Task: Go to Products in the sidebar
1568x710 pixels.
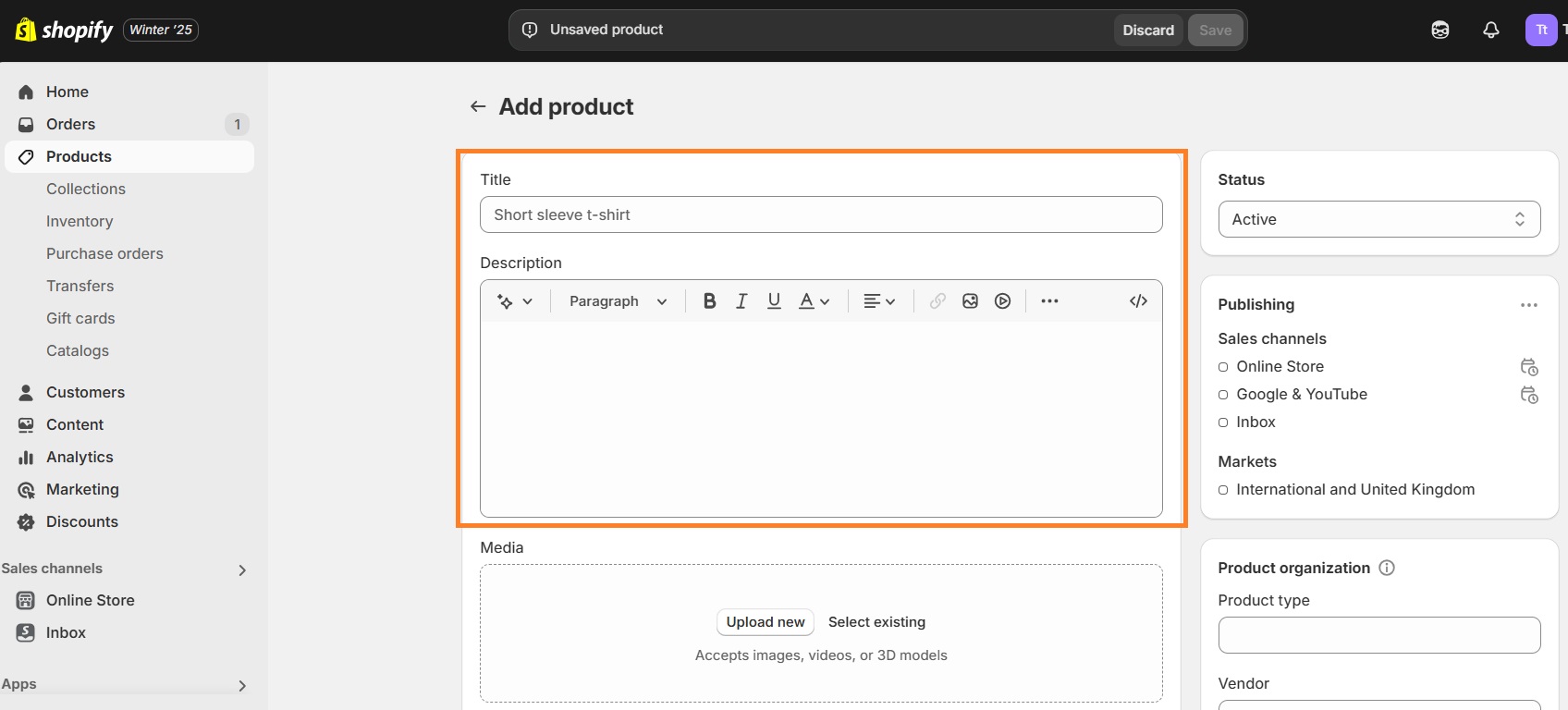Action: coord(129,156)
